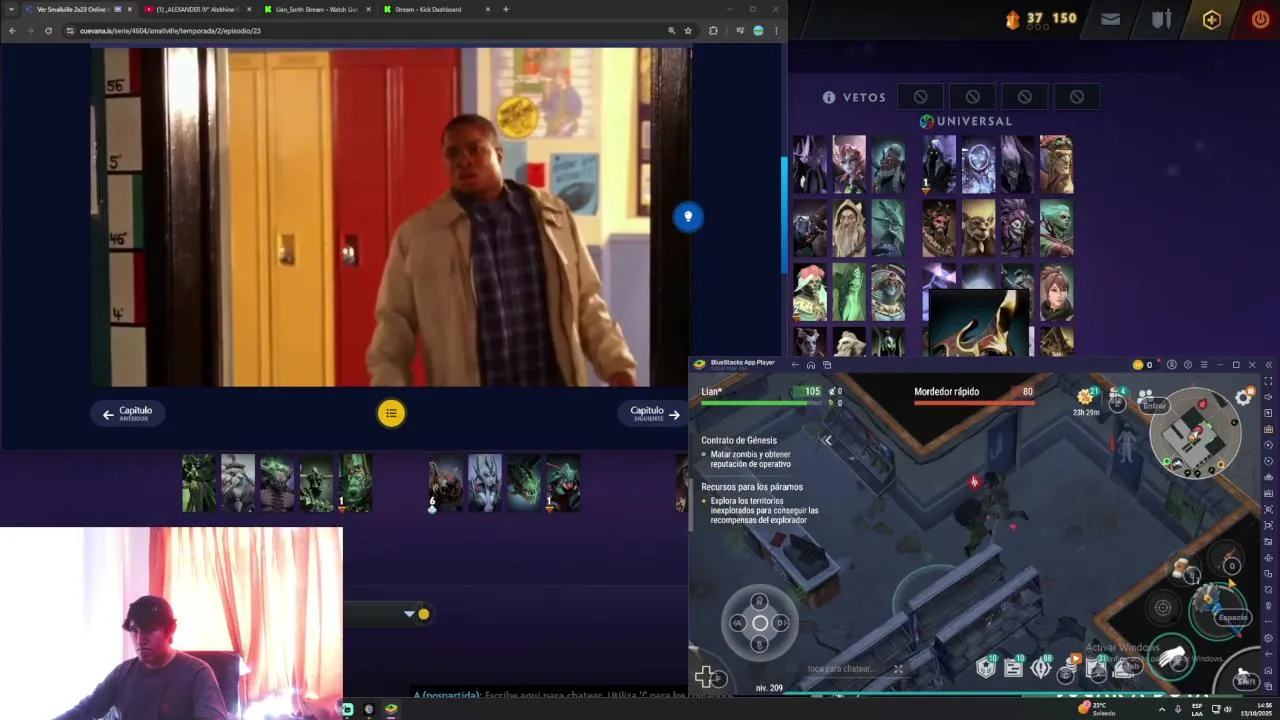Open the BlueStacks recent apps icon
Image resolution: width=1280 pixels, height=720 pixels.
[x=826, y=365]
